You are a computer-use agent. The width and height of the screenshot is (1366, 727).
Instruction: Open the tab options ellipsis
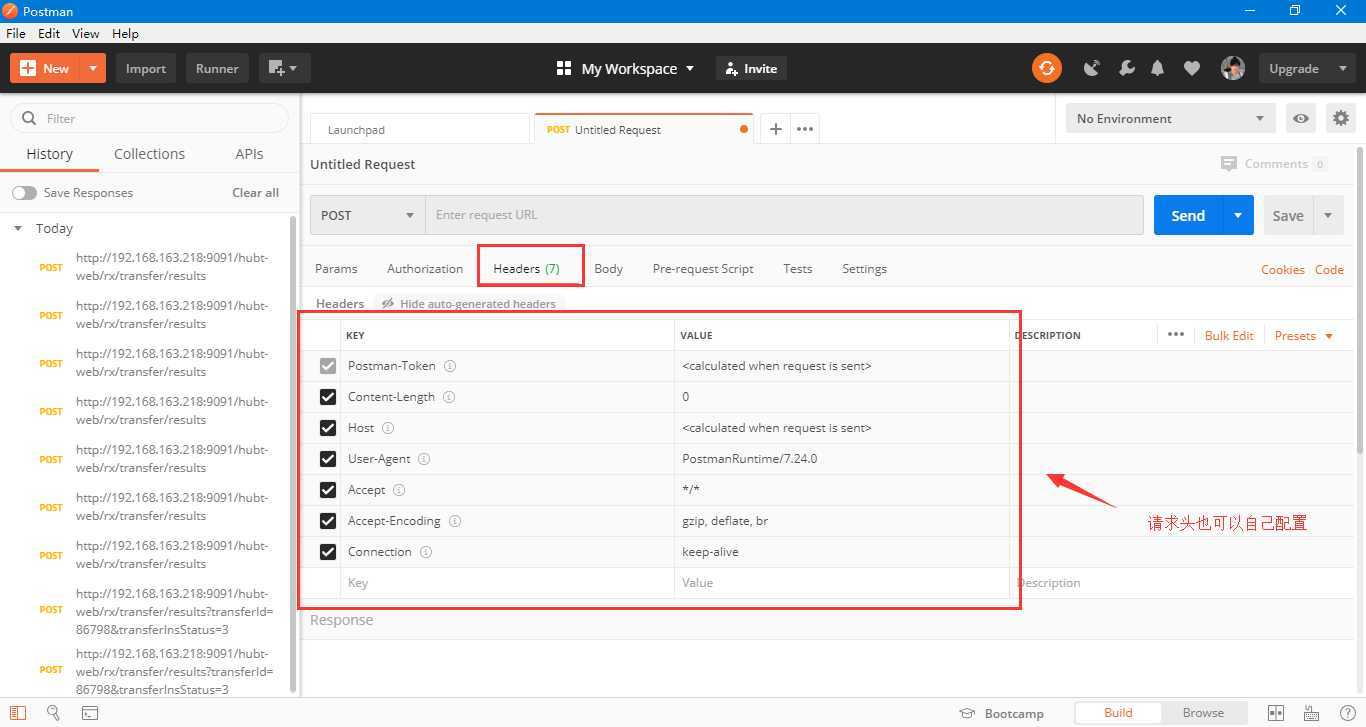tap(805, 129)
